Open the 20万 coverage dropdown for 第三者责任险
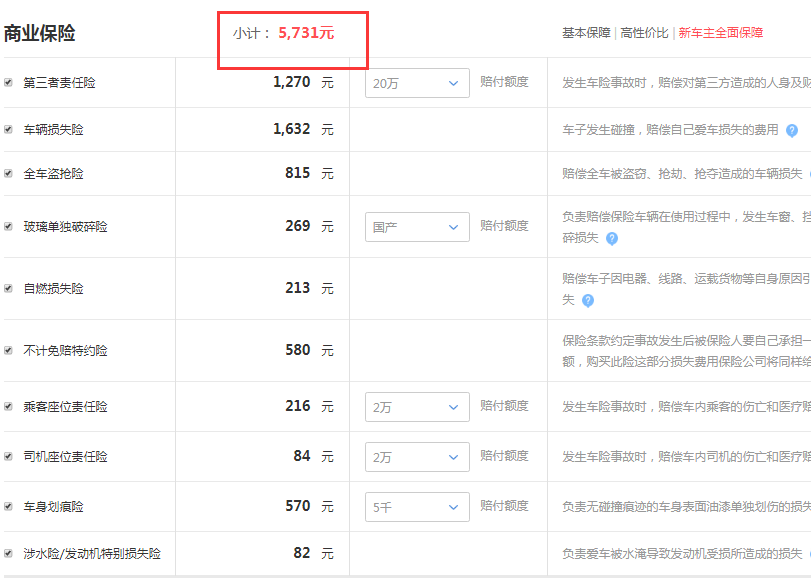The image size is (811, 578). click(x=417, y=83)
